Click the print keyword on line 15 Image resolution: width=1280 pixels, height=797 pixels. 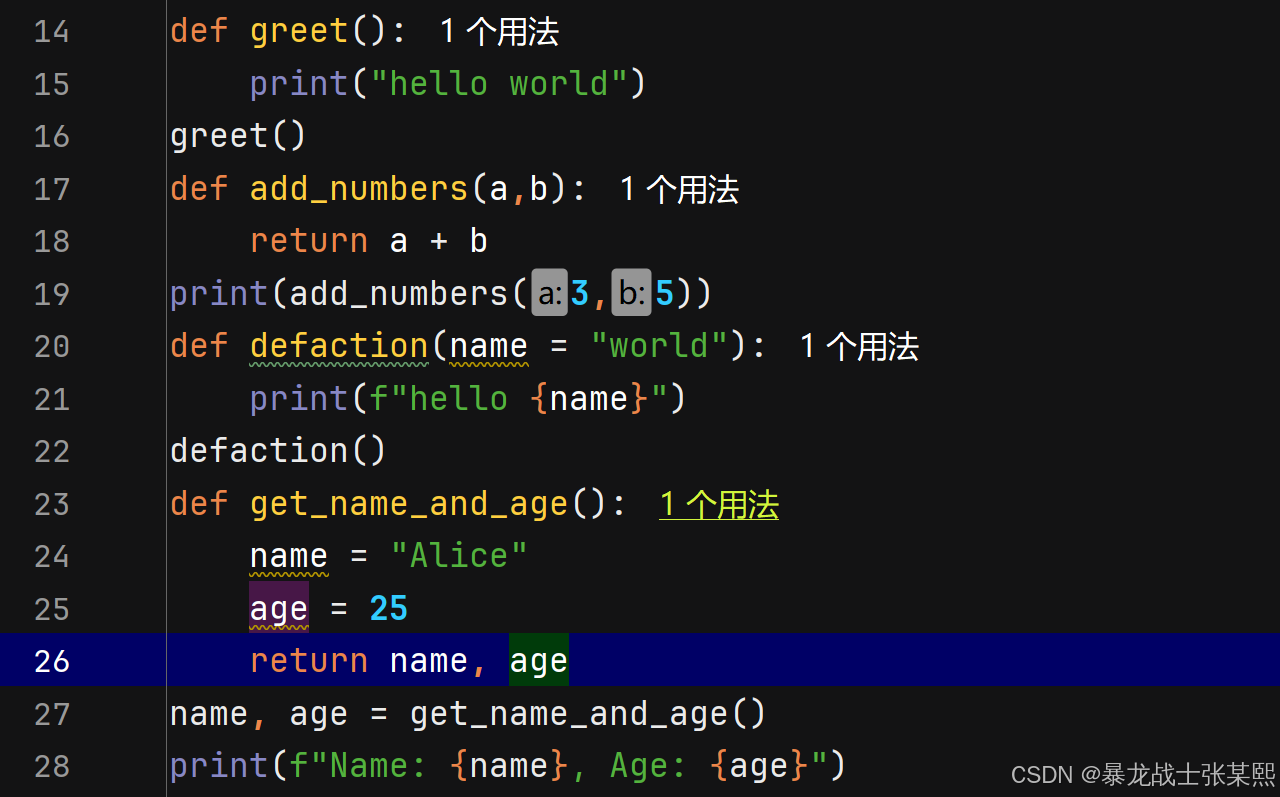tap(298, 83)
